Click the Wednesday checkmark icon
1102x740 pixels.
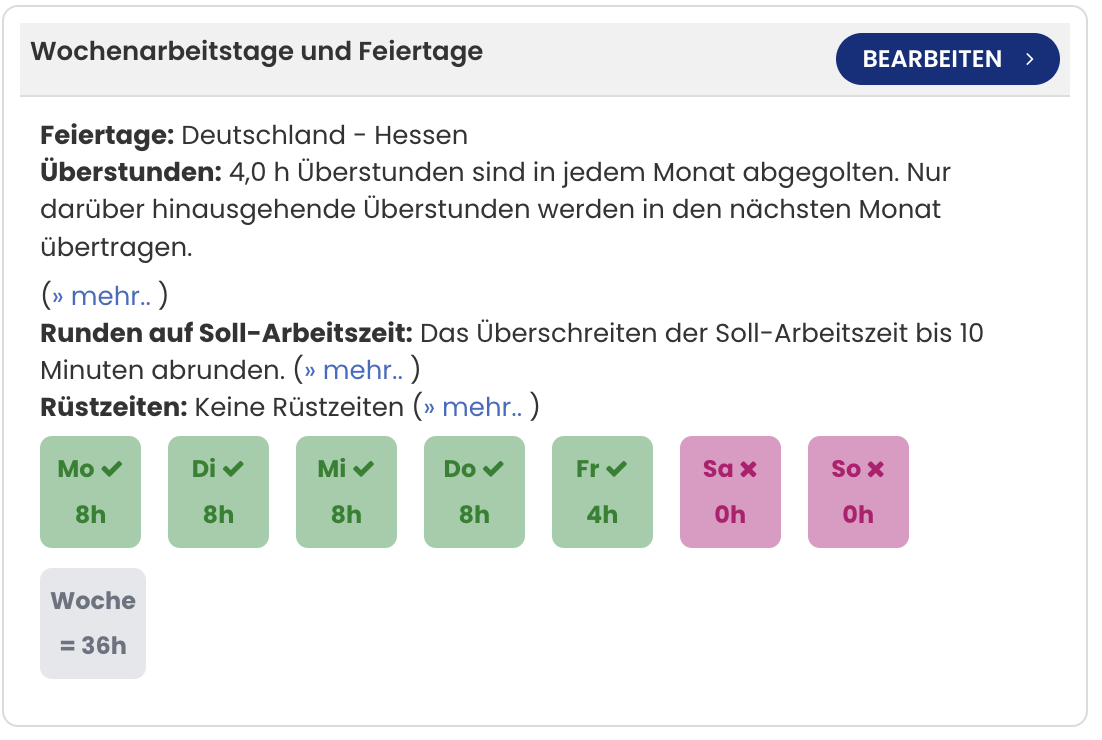[362, 469]
